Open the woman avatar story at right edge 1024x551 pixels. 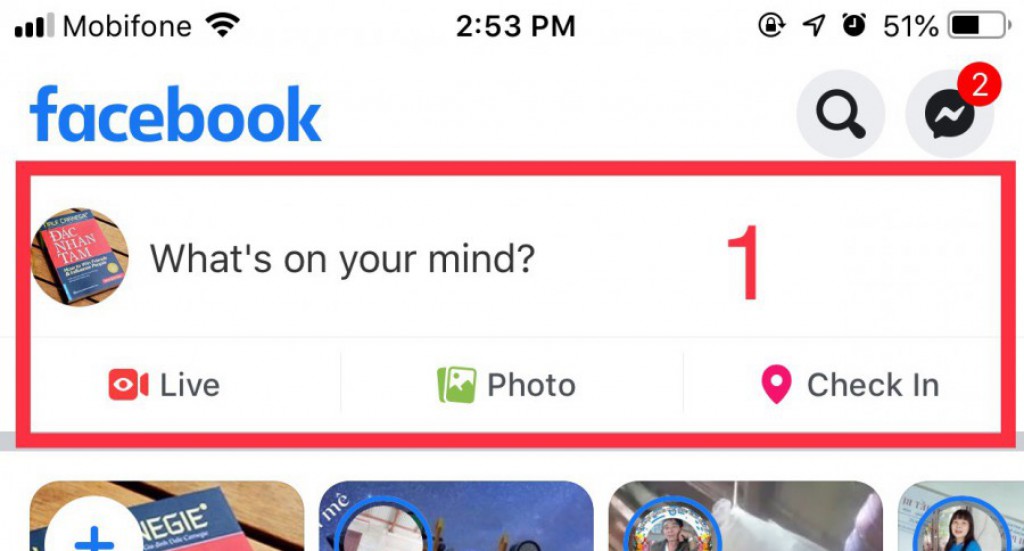(x=961, y=516)
